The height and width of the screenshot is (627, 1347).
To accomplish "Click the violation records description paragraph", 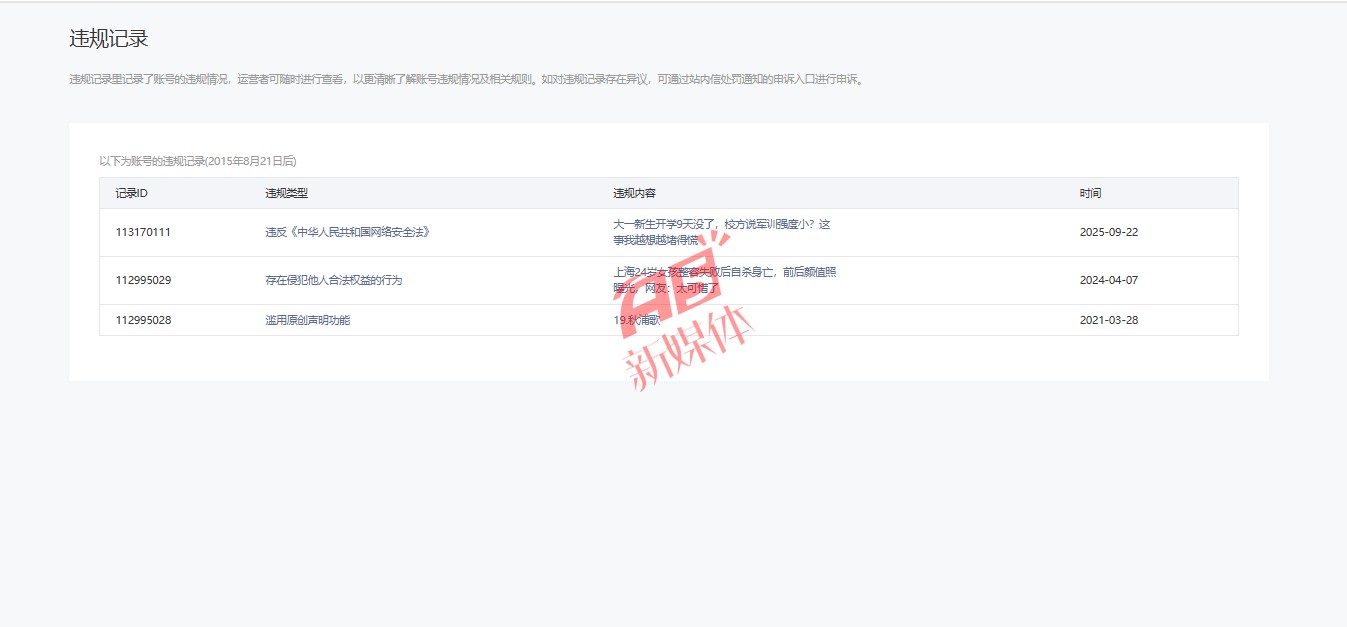I will click(465, 79).
